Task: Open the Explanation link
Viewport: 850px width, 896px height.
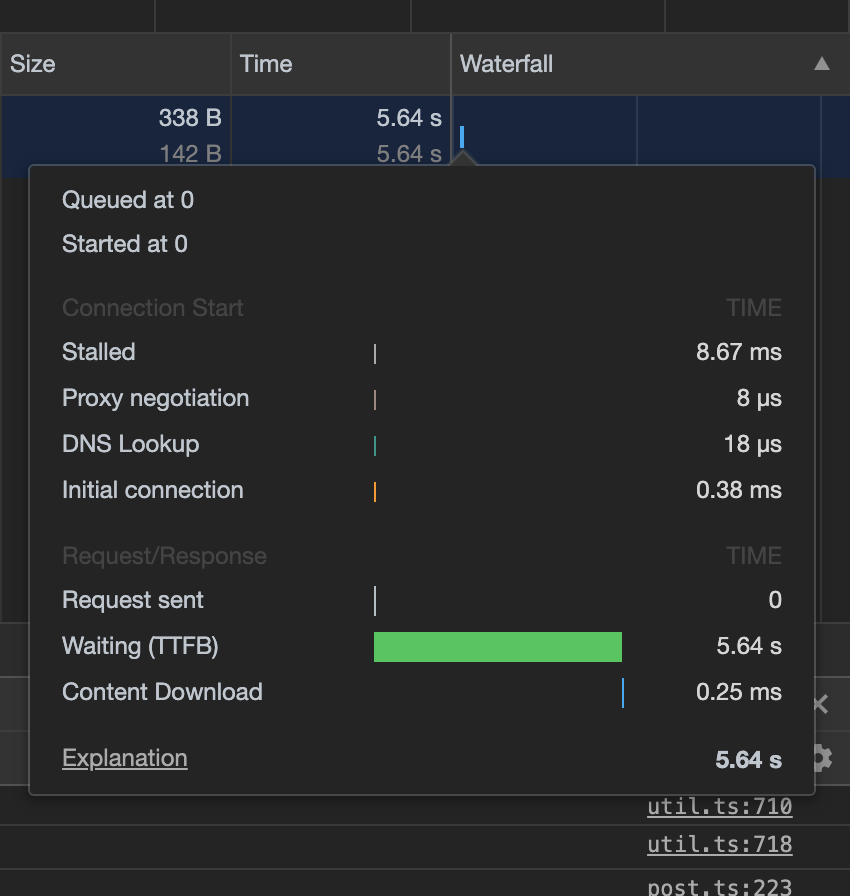Action: pyautogui.click(x=124, y=758)
